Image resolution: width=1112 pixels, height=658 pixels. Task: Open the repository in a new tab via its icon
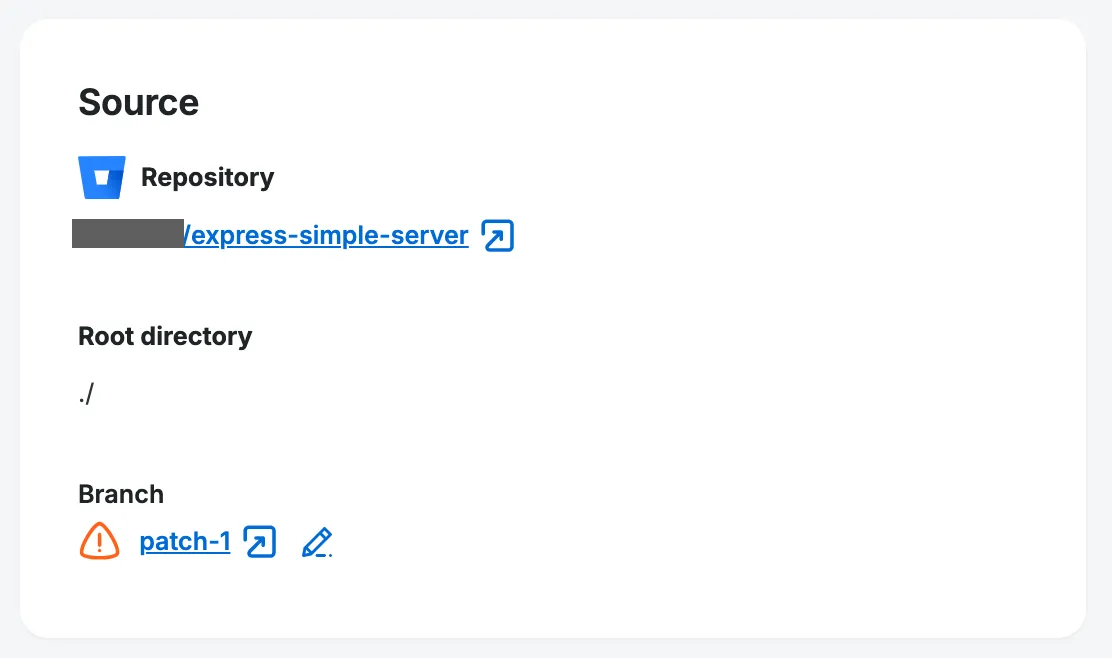pyautogui.click(x=497, y=236)
